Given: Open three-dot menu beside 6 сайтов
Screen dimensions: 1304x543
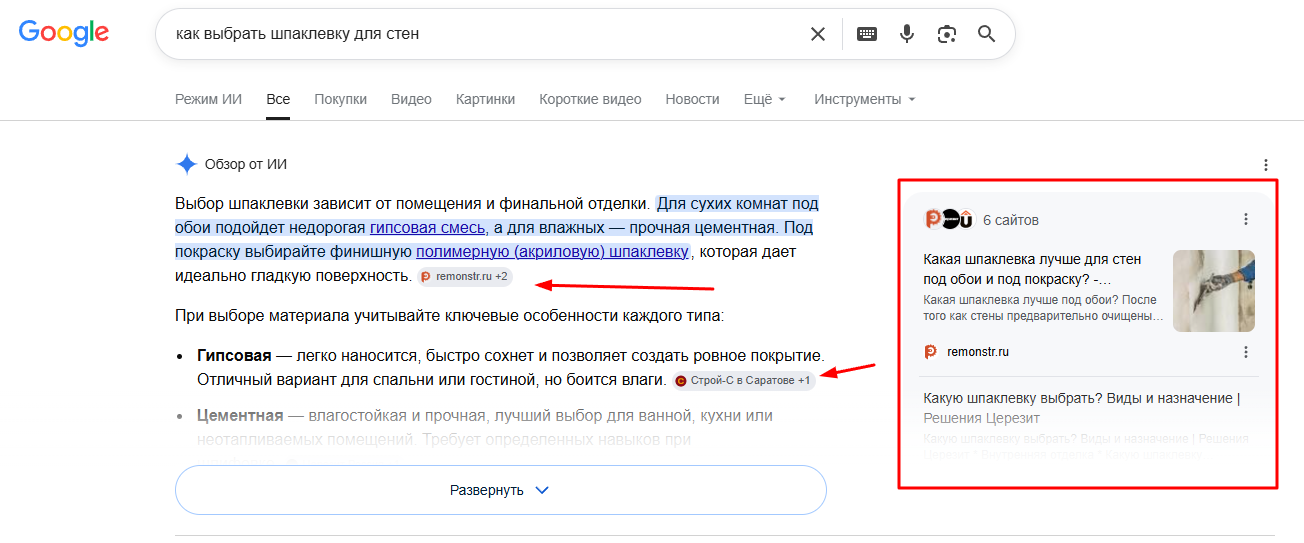Looking at the screenshot, I should click(x=1246, y=219).
